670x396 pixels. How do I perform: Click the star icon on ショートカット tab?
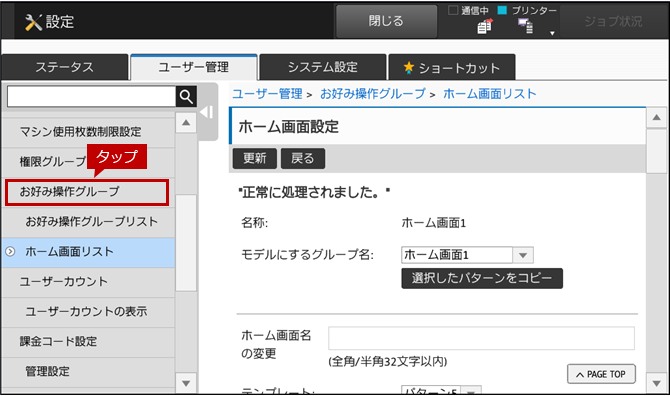(x=408, y=67)
